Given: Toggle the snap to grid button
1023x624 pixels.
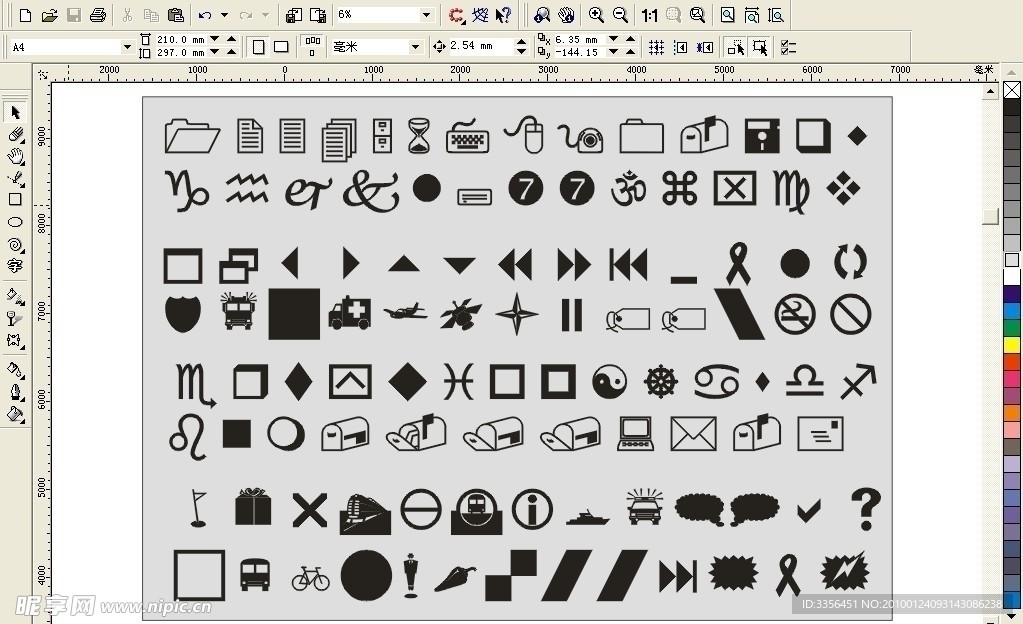Looking at the screenshot, I should tap(656, 46).
